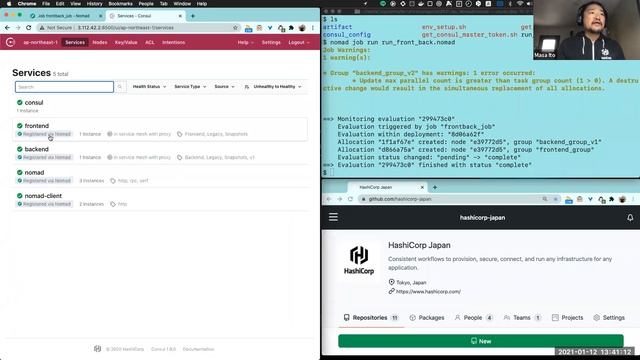
Task: Open the History menu in the menu bar
Action: (94, 4)
